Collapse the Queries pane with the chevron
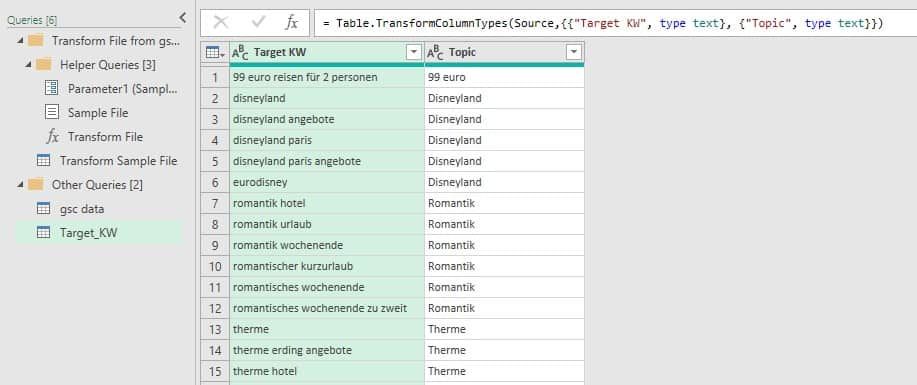Screen dimensions: 917x385 coord(182,18)
